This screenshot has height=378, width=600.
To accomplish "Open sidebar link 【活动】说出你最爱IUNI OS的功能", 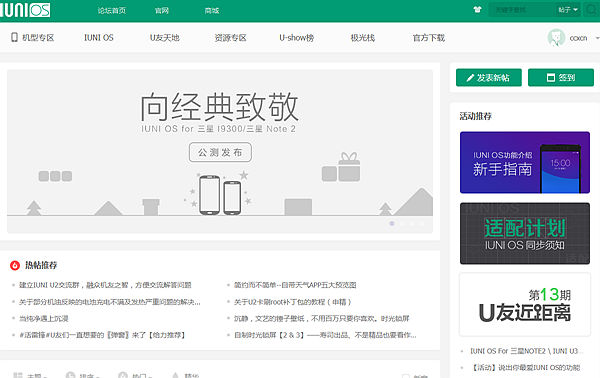I will pyautogui.click(x=526, y=368).
